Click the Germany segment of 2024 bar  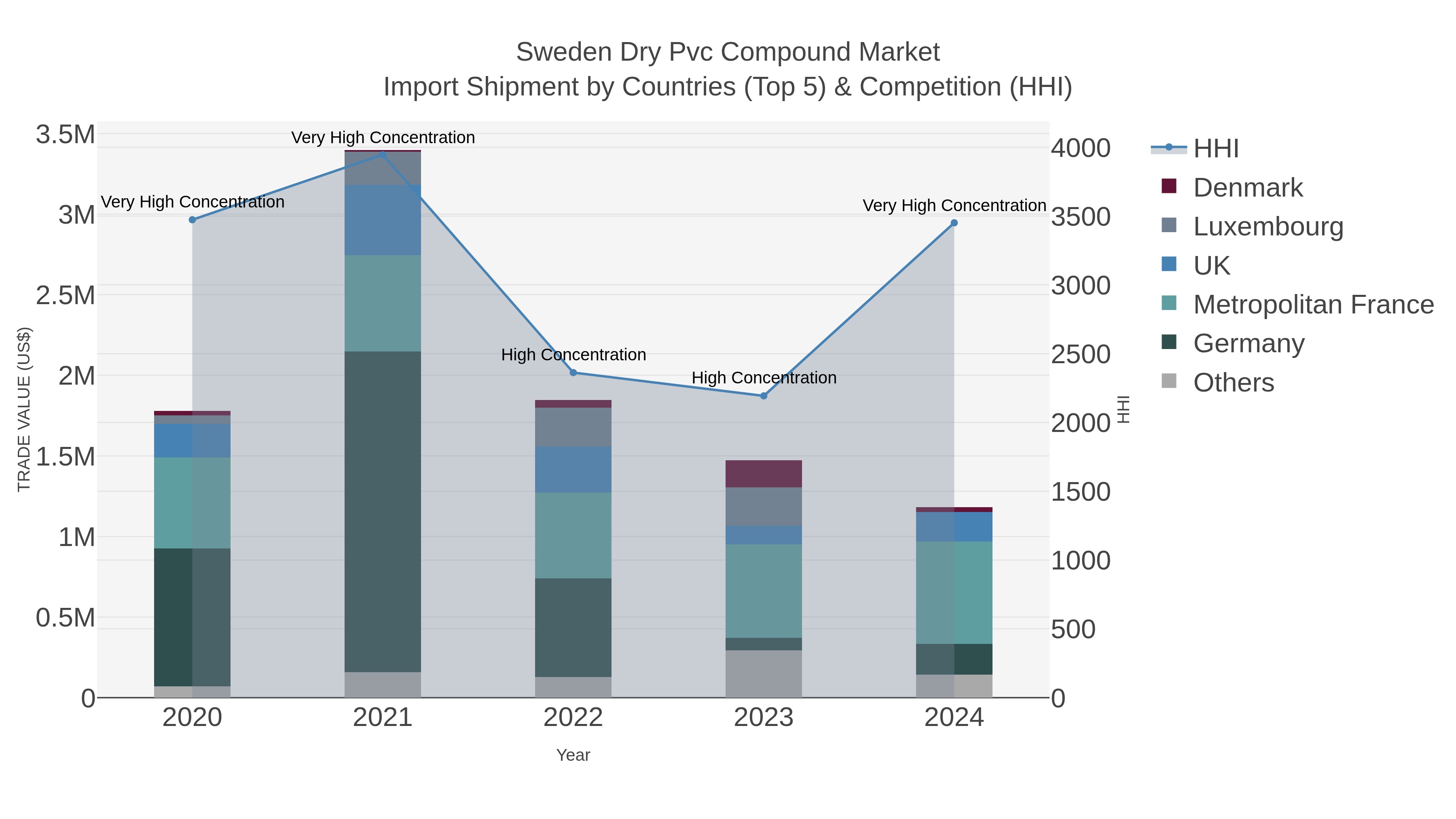954,659
